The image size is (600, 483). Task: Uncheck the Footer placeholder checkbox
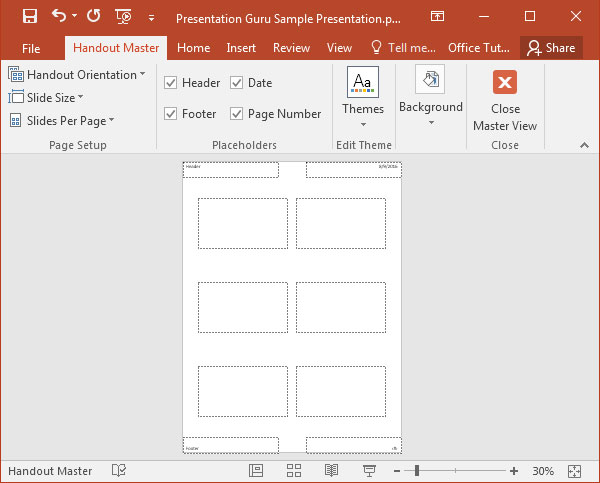(x=170, y=114)
